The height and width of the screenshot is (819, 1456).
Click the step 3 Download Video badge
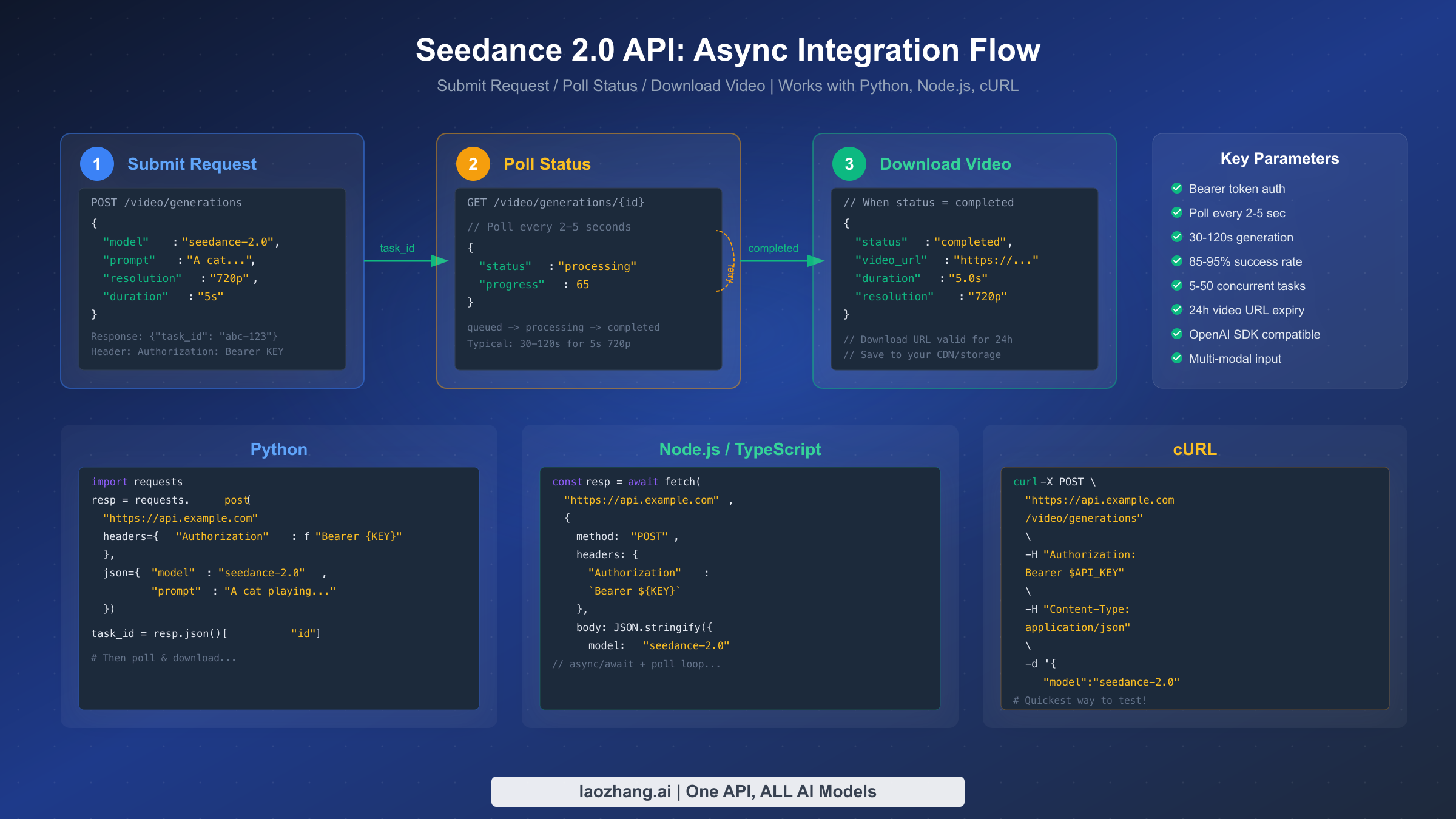(x=849, y=164)
